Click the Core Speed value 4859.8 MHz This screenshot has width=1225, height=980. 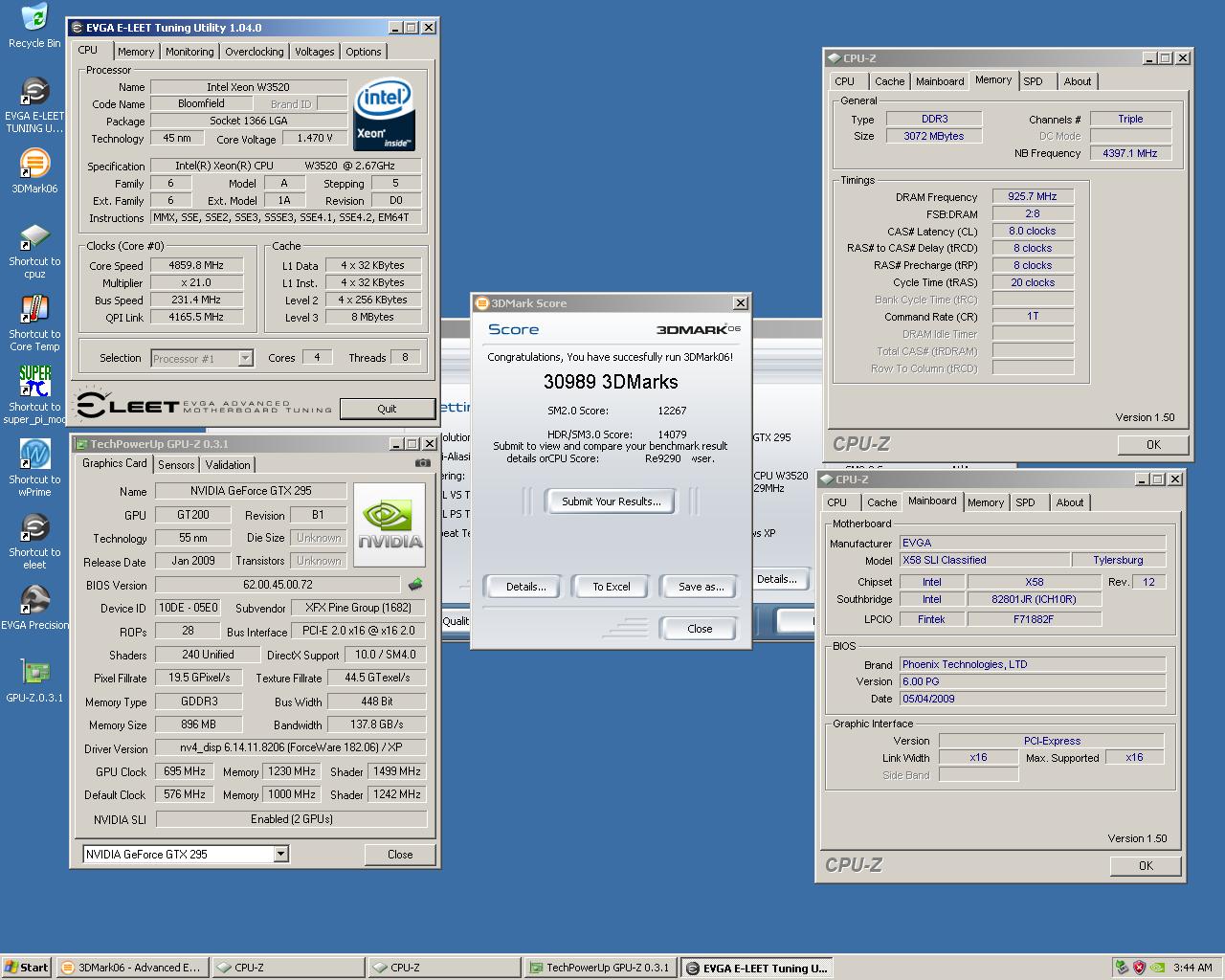[x=196, y=265]
